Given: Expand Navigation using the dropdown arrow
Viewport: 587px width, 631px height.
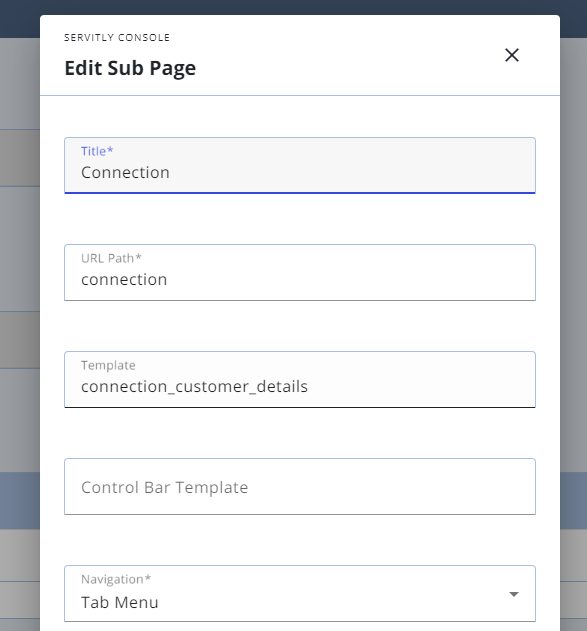Looking at the screenshot, I should 513,594.
